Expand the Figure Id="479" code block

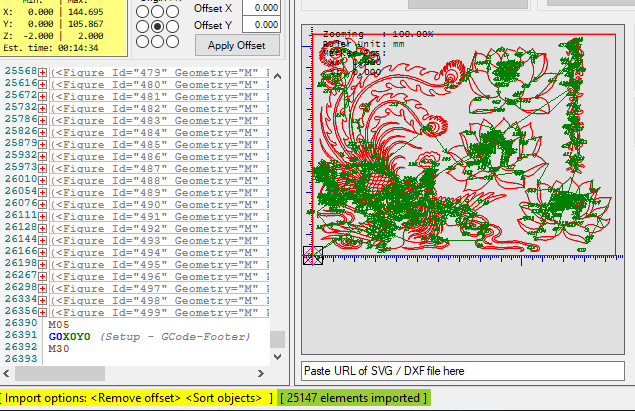click(x=43, y=72)
